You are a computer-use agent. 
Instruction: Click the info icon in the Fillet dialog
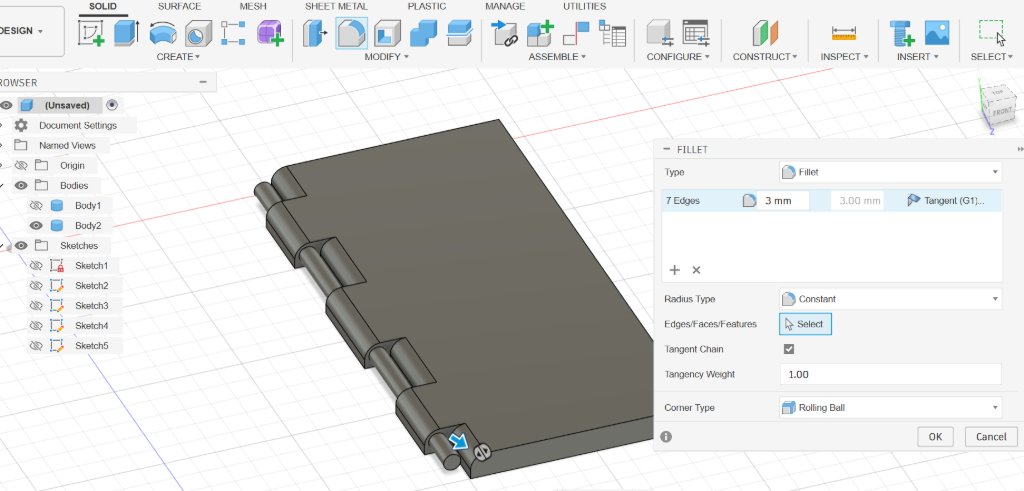click(x=666, y=437)
